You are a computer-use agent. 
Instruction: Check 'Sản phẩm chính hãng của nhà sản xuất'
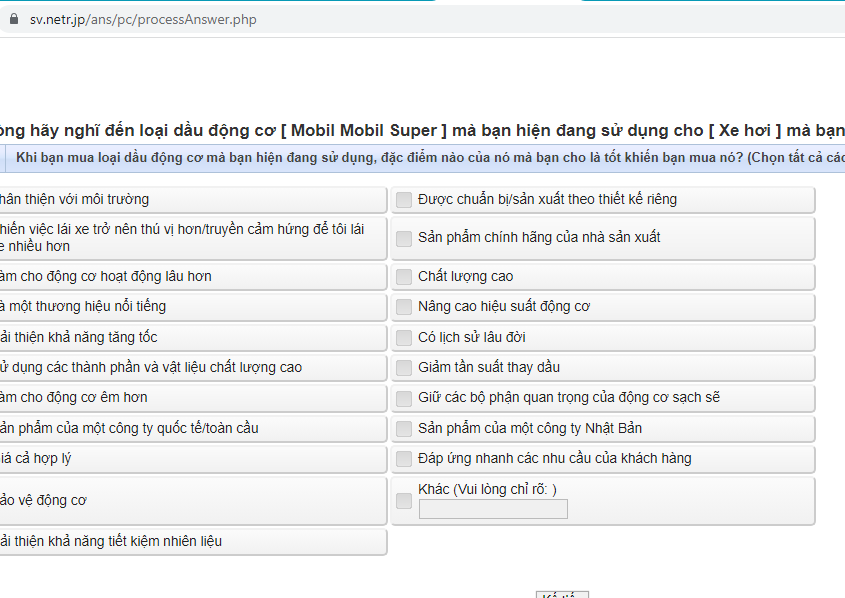click(404, 238)
